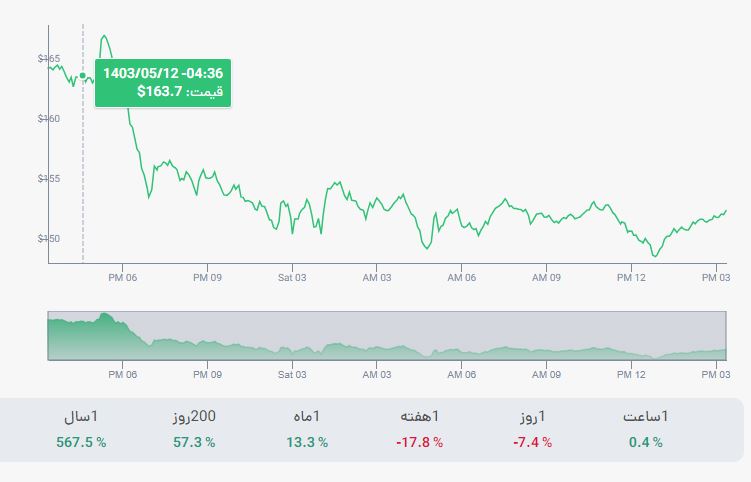Screen dimensions: 751x482
Task: Click the $165 y-axis label
Action: 49,58
